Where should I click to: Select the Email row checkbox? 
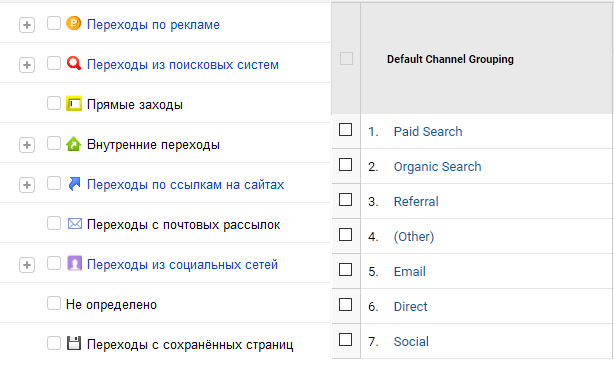(x=345, y=270)
